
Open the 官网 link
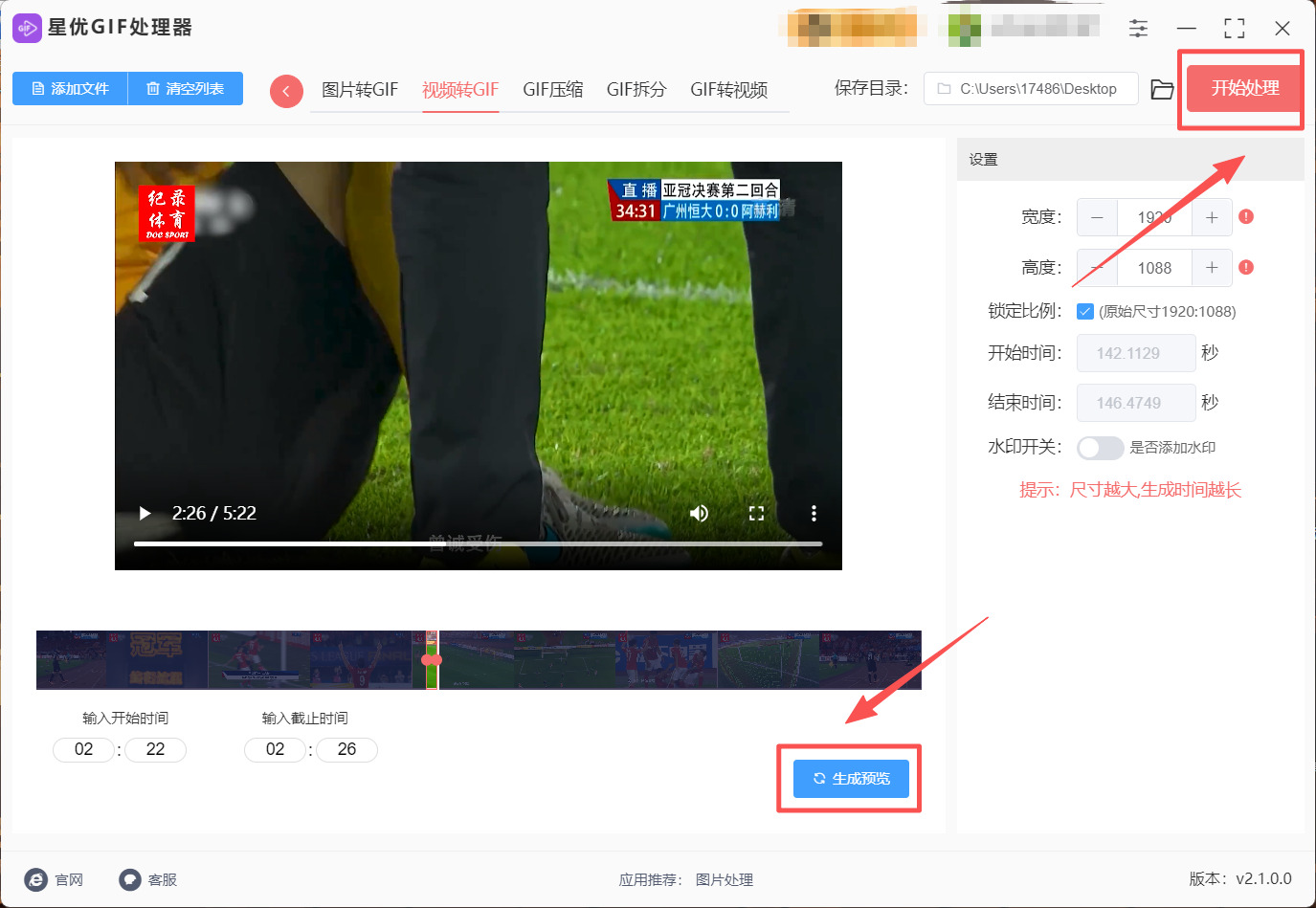54,879
